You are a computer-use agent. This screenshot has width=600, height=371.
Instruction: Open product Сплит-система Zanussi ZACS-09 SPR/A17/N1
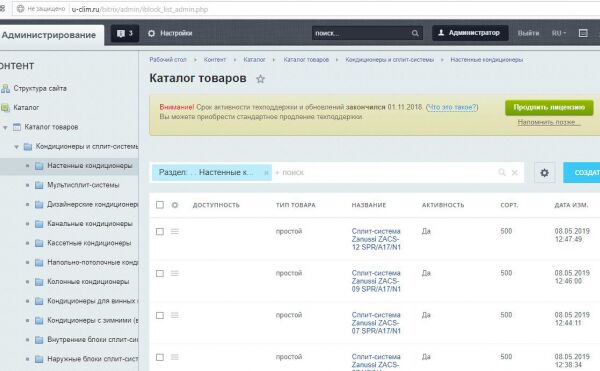click(376, 281)
